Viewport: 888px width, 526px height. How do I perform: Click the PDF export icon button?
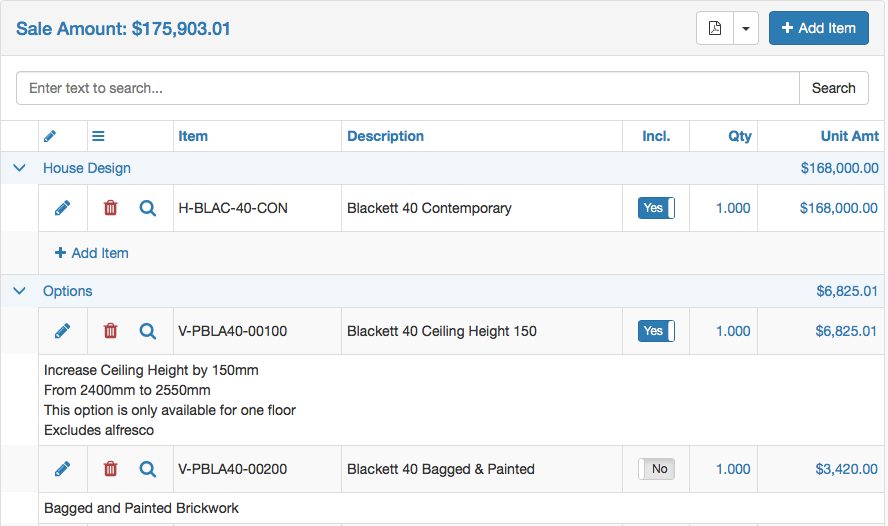coord(715,28)
